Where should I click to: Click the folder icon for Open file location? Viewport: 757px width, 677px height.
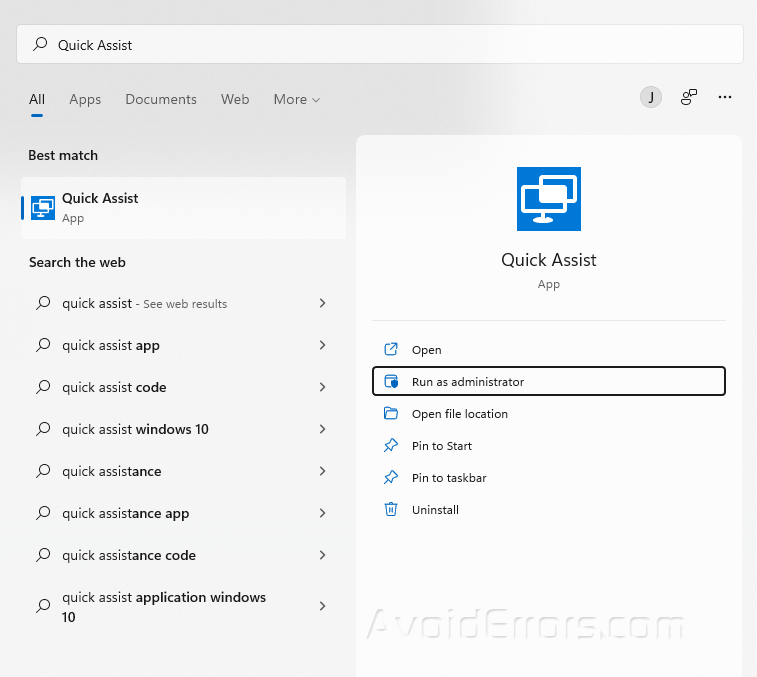(391, 413)
